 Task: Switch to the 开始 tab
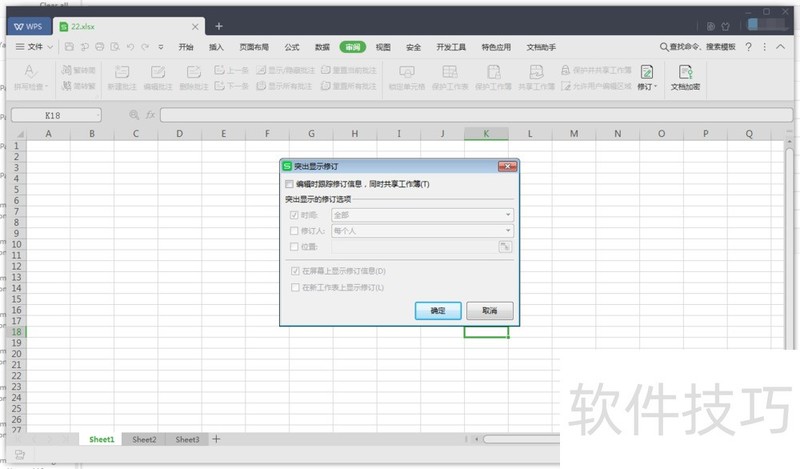(186, 47)
